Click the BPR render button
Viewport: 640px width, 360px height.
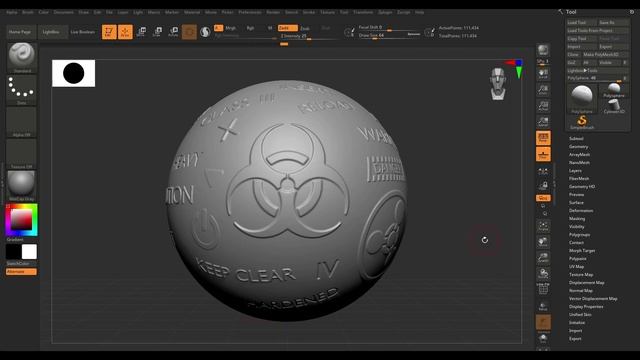coord(543,50)
